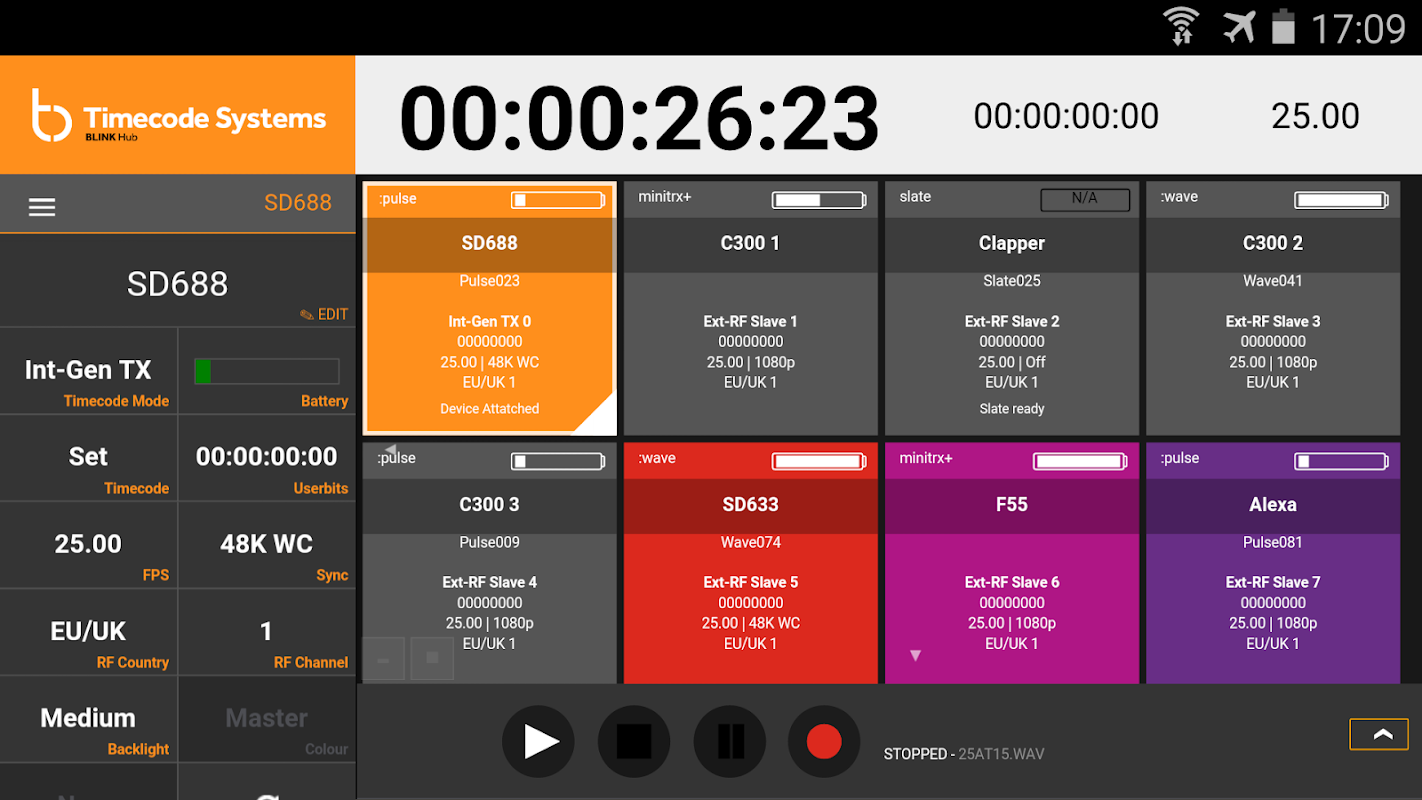Select the C300 1 device card
The image size is (1422, 800).
click(x=750, y=308)
